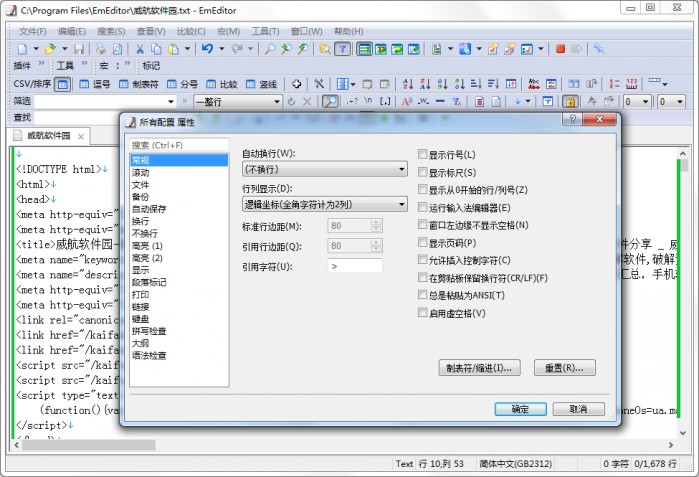Viewport: 699px width, 477px height.
Task: Click the Cut scissors icon
Action: (140, 49)
